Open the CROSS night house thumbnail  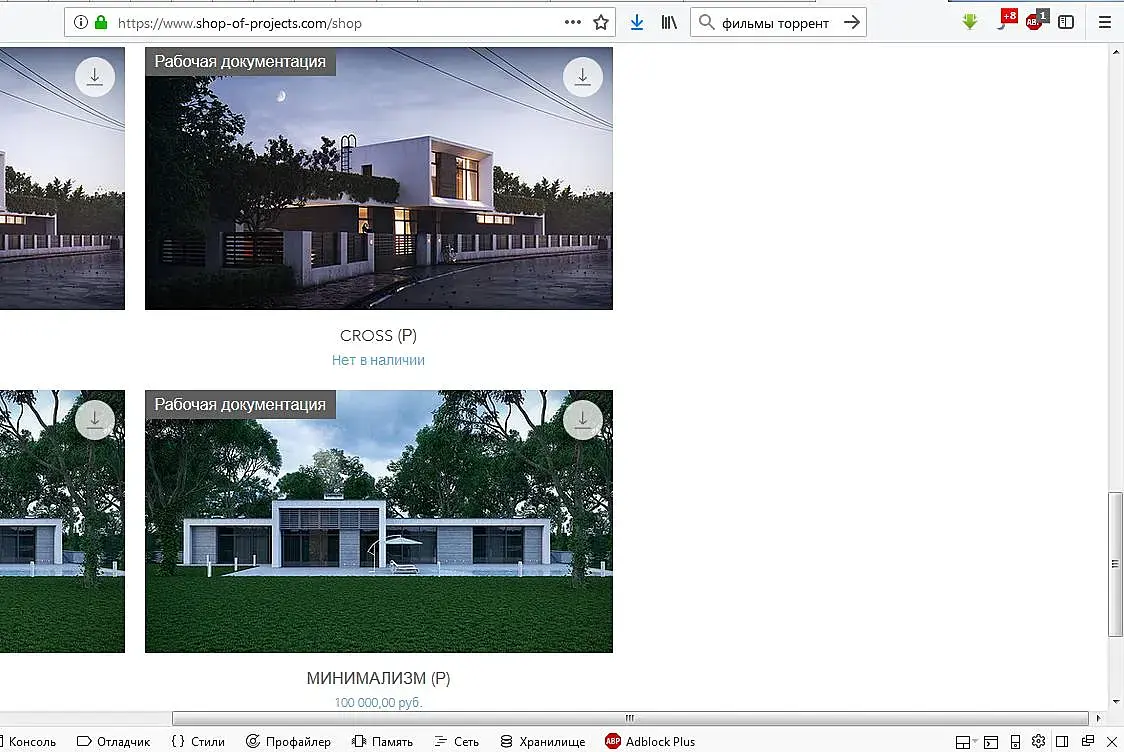(378, 179)
